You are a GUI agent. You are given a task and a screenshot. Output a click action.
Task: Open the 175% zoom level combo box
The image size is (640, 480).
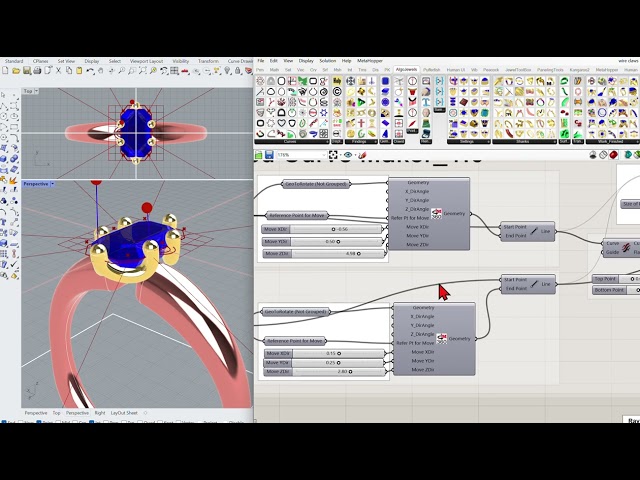coord(302,155)
